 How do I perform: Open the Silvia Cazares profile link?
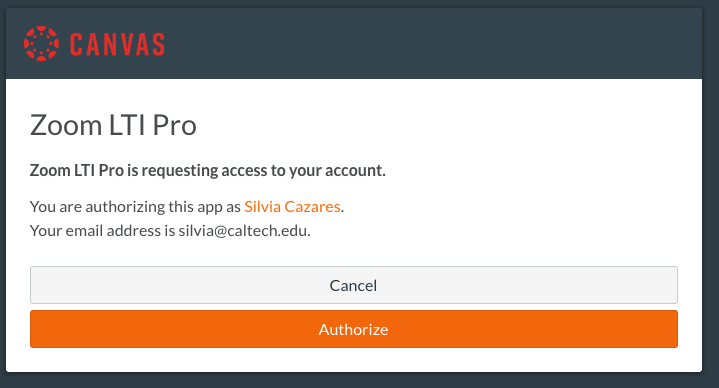click(x=292, y=206)
